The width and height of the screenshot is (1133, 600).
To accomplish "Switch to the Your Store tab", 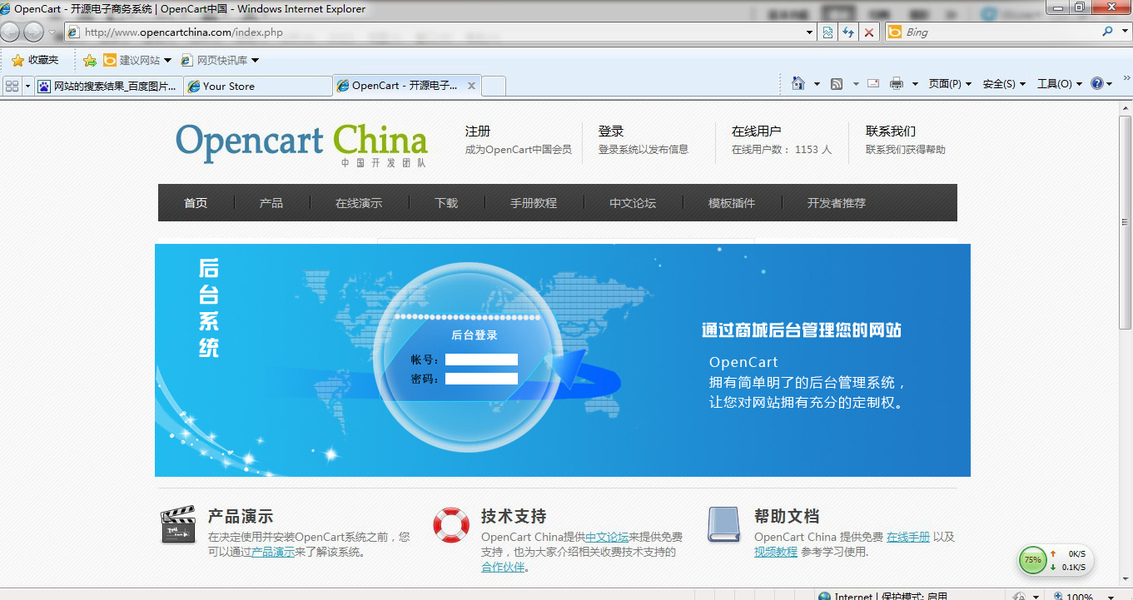I will [258, 86].
